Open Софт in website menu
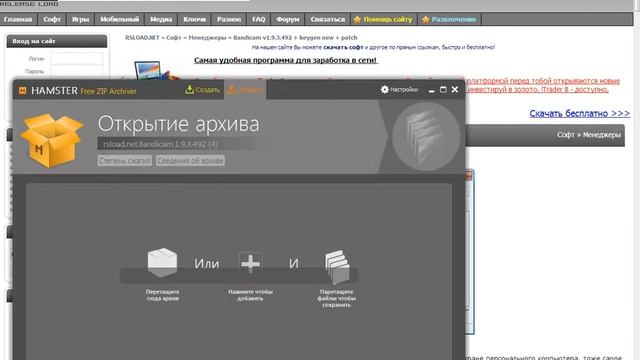The height and width of the screenshot is (360, 640). (52, 19)
